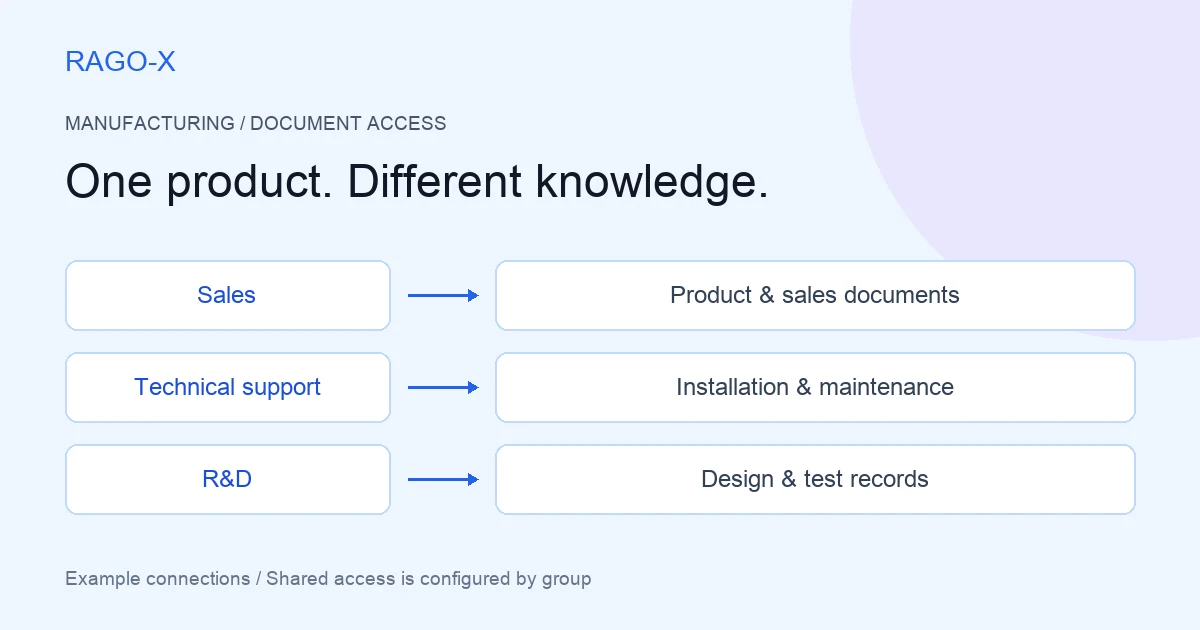Select the R&D group box
The image size is (1200, 630).
click(228, 479)
